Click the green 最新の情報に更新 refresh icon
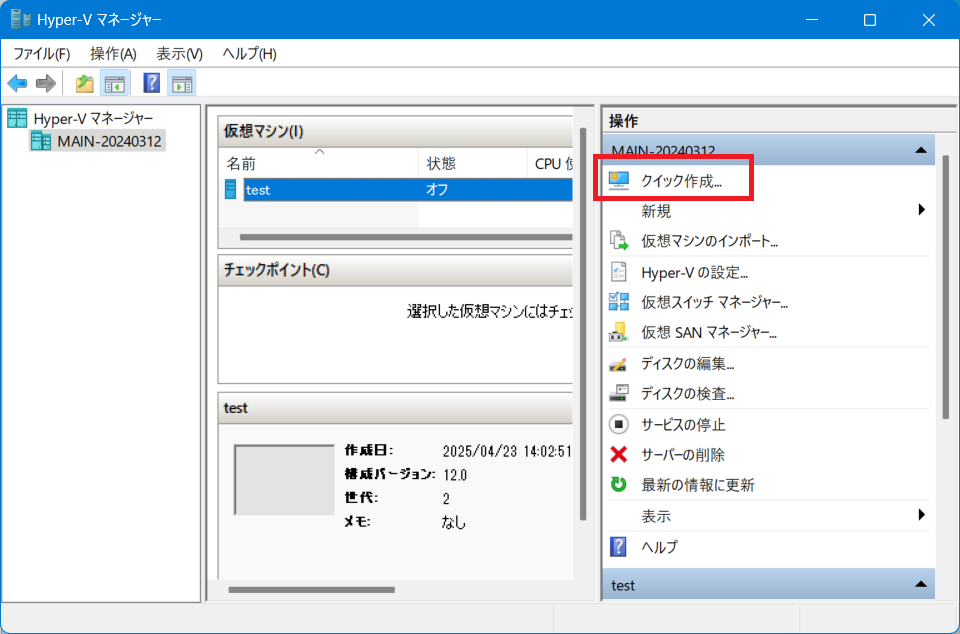 [619, 485]
